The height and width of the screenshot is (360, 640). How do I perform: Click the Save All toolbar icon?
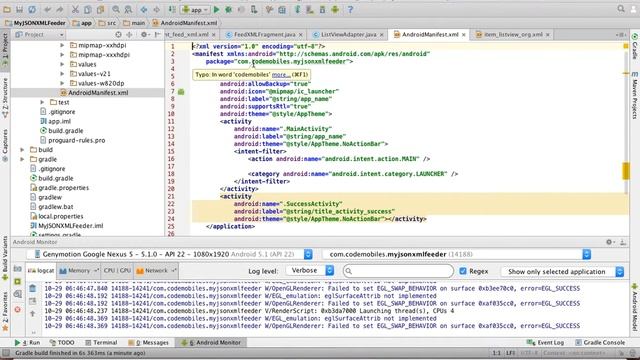pos(19,9)
